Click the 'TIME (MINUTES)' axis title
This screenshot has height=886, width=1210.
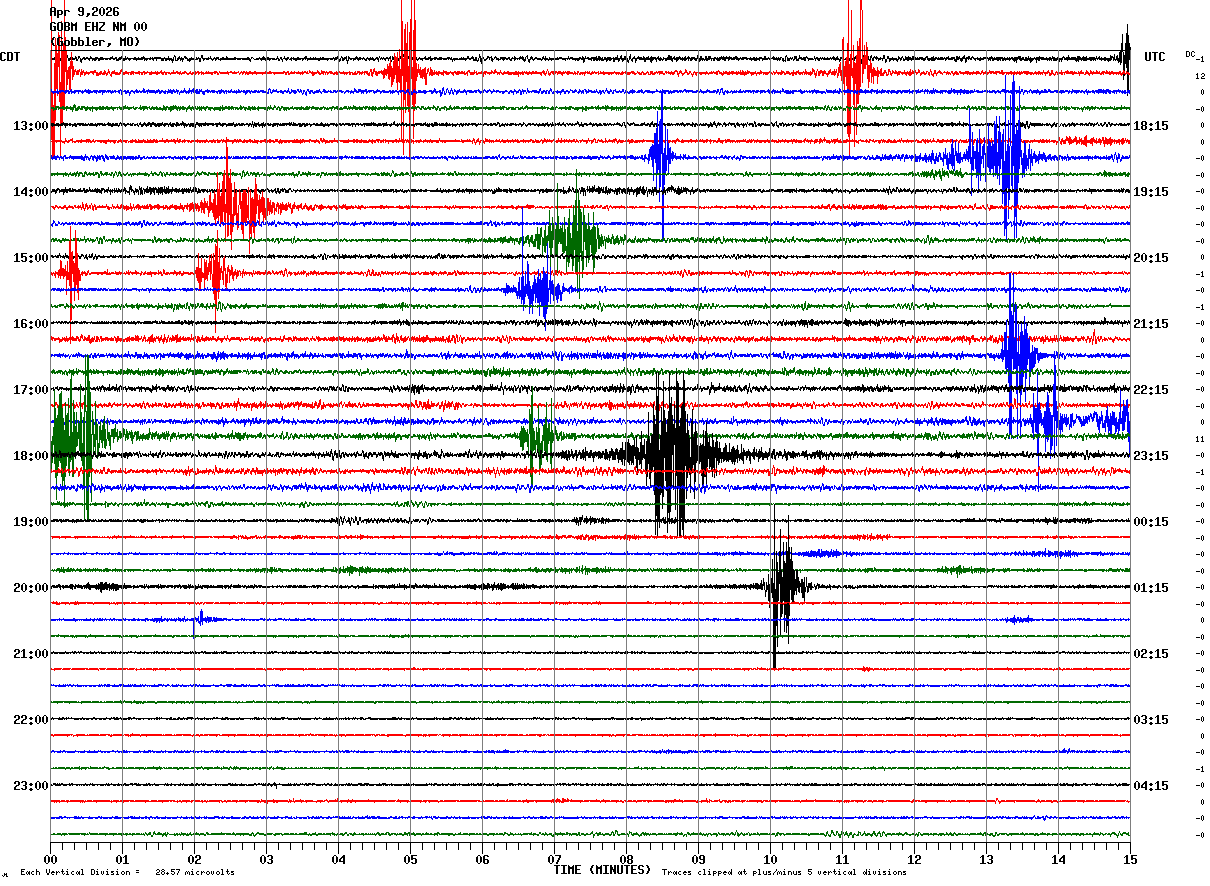click(x=602, y=870)
